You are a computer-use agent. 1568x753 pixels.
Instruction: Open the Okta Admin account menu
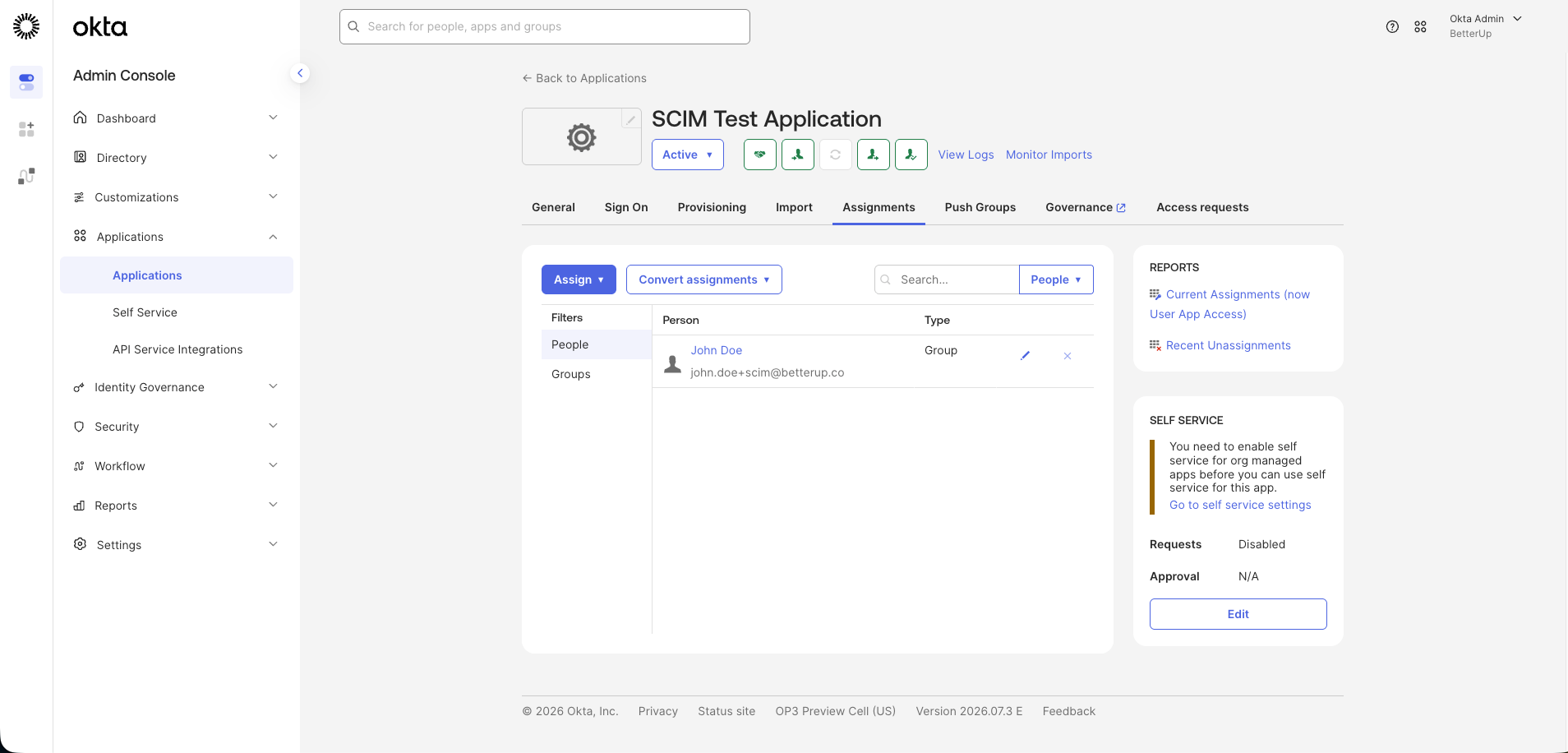point(1486,26)
